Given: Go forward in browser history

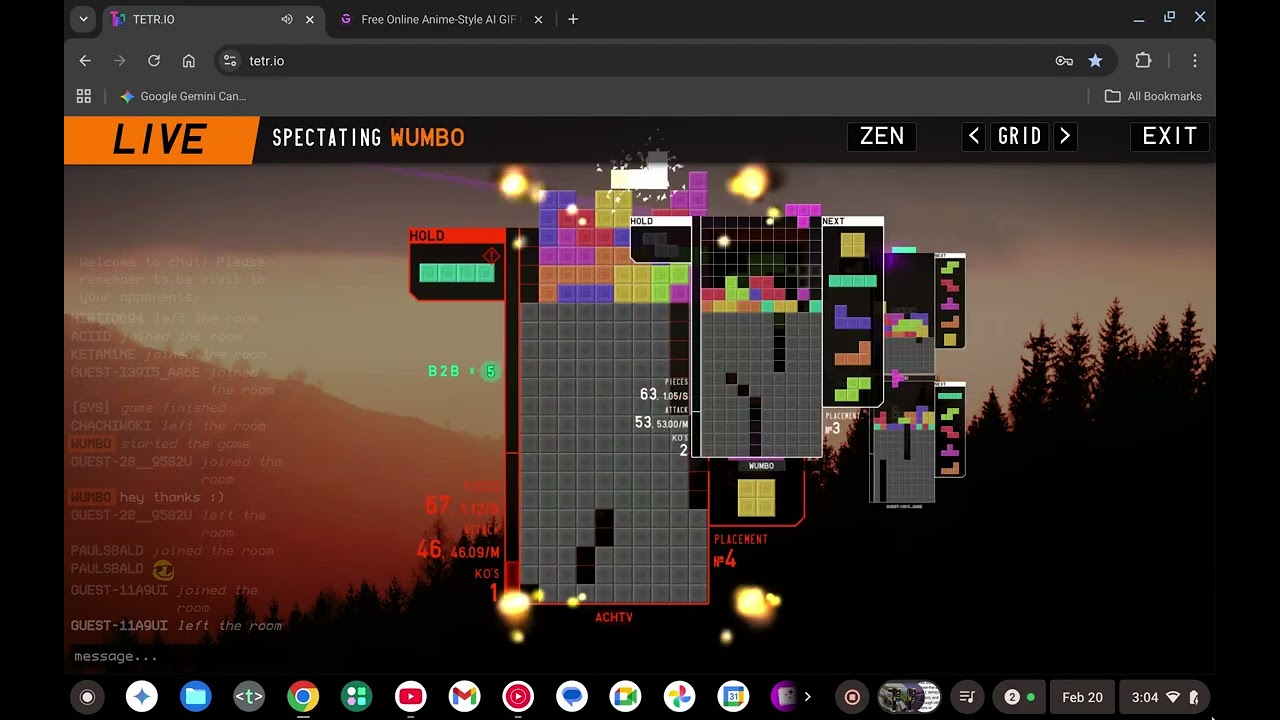Looking at the screenshot, I should (120, 61).
